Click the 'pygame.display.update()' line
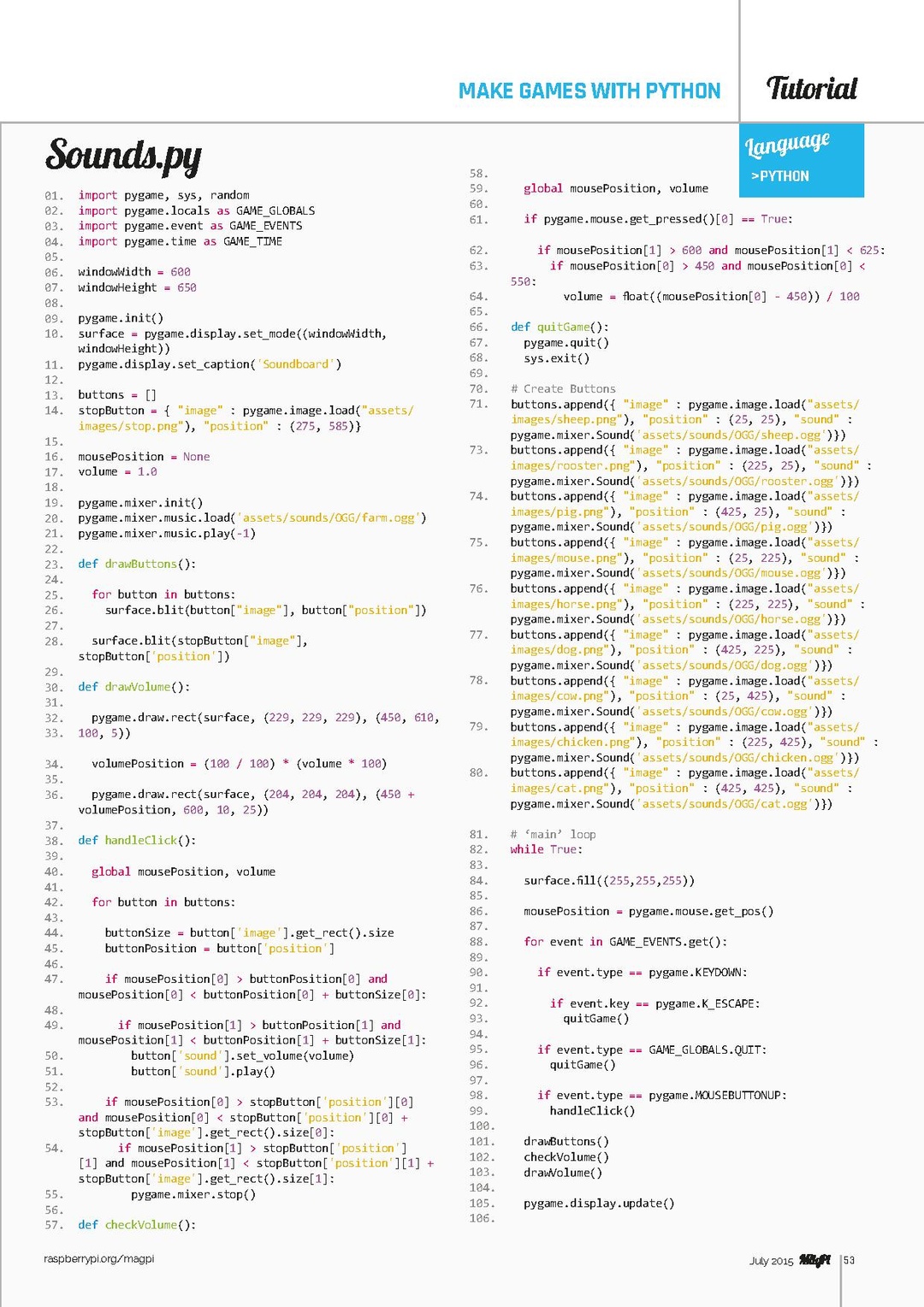 point(599,1203)
